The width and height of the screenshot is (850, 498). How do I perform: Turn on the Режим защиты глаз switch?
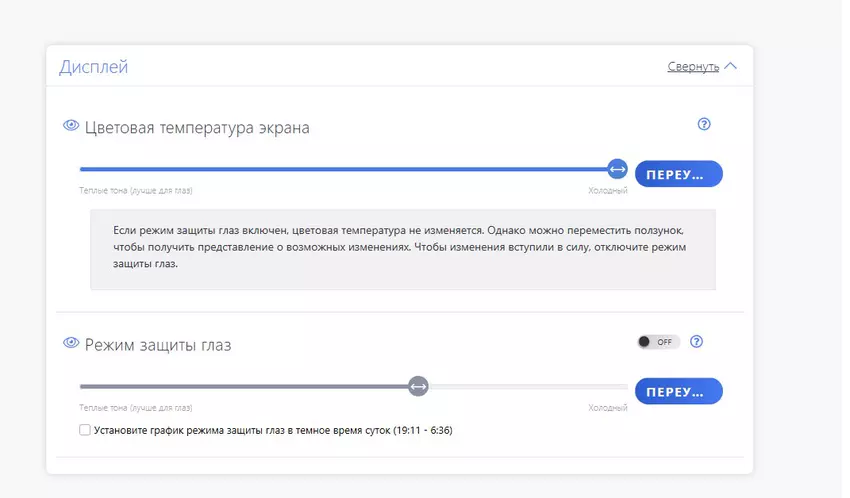click(x=658, y=342)
